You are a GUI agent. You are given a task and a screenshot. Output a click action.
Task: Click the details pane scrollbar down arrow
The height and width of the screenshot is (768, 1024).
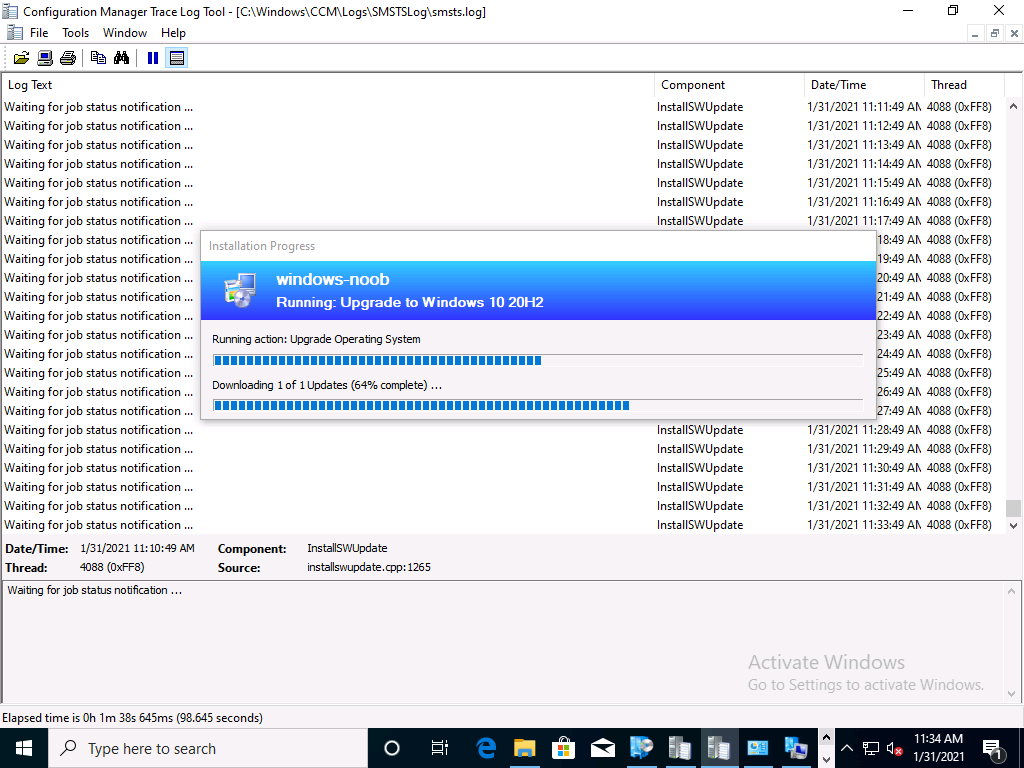(x=1014, y=694)
